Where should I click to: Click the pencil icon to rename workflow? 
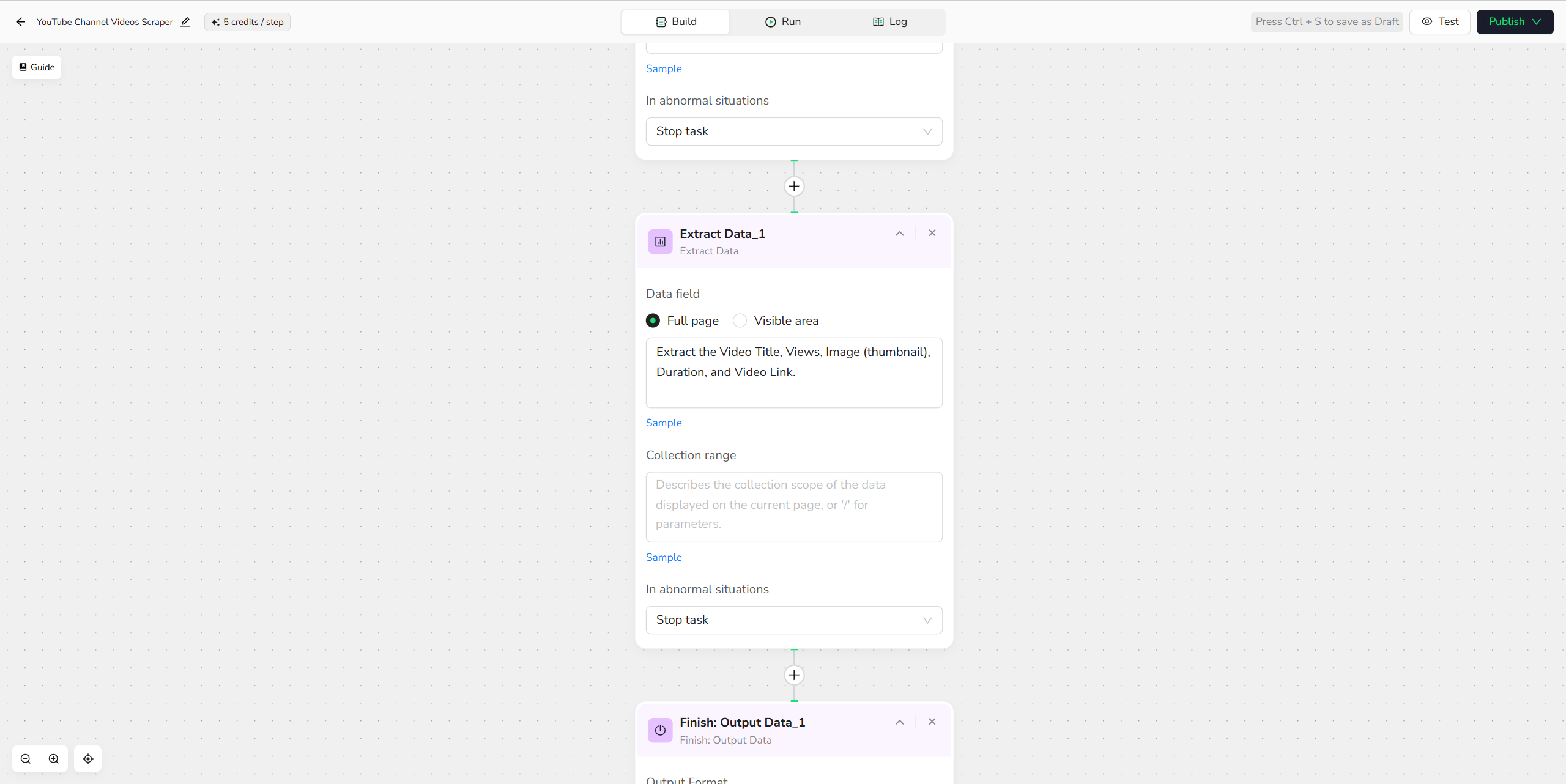pyautogui.click(x=185, y=22)
